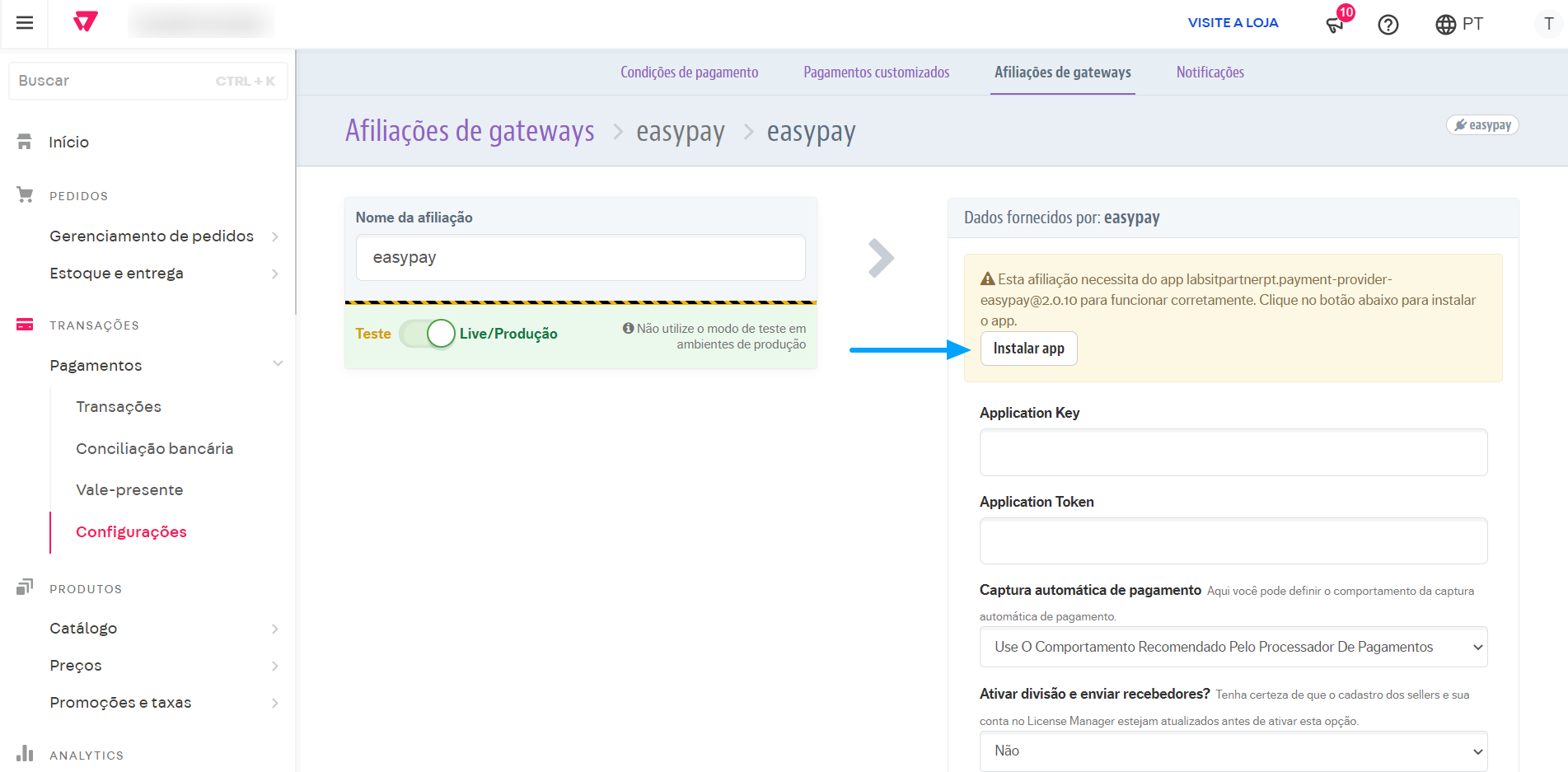Click the Live/Produção label
This screenshot has height=772, width=1568.
[508, 334]
